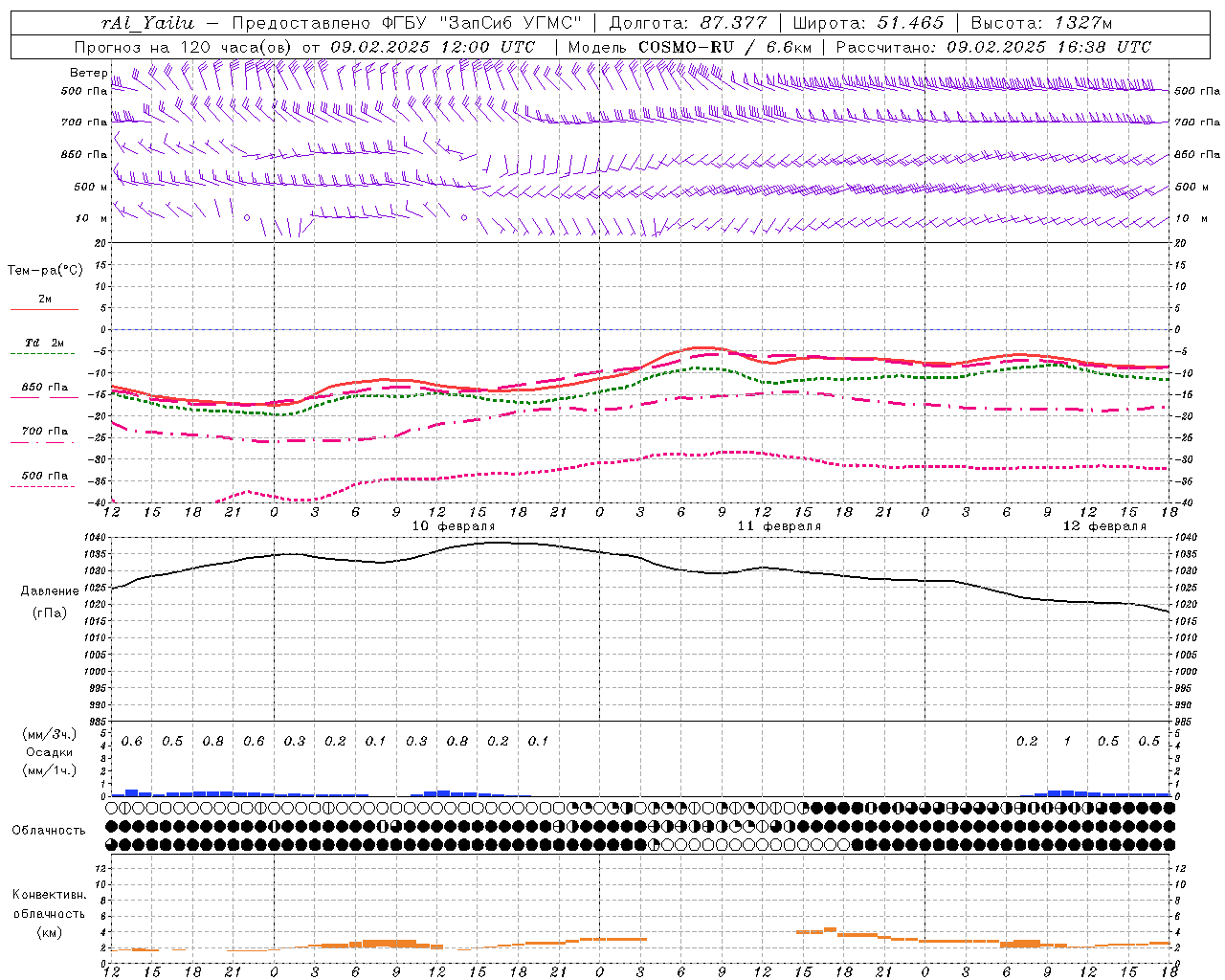Viewport: 1225px width, 980px height.
Task: Click the elevation label Высота: 1327м
Action: [1041, 23]
